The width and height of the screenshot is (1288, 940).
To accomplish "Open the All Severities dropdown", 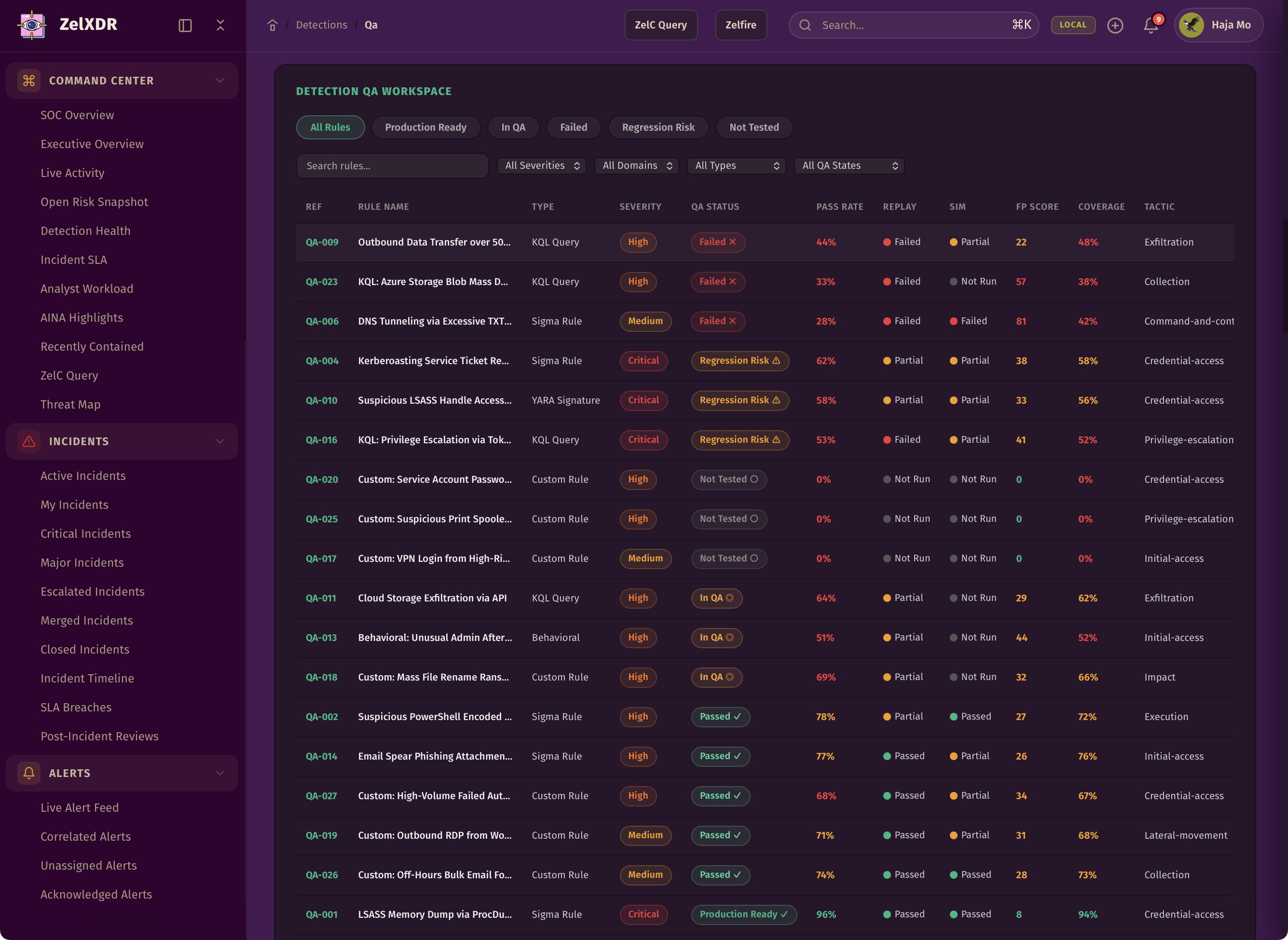I will (542, 165).
